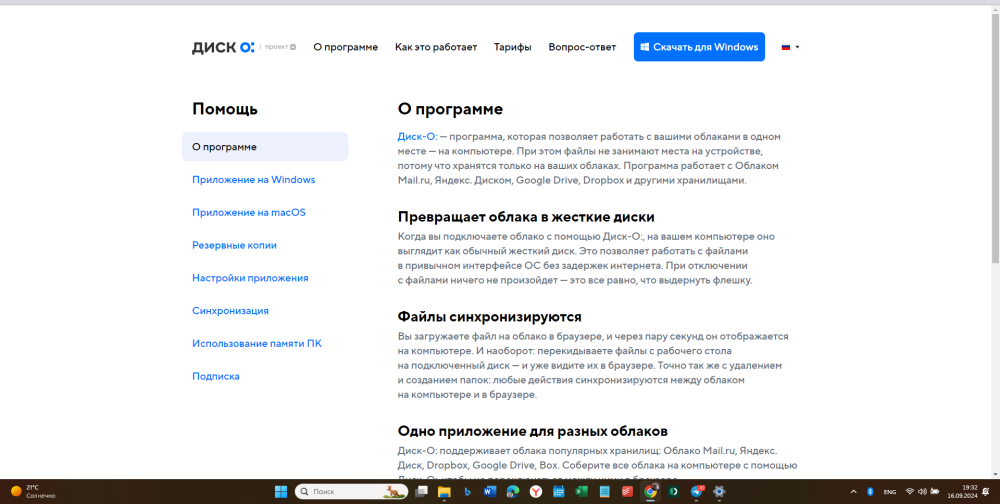The image size is (1000, 504).
Task: Click the 'Помощь' sidebar heading
Action: point(224,109)
